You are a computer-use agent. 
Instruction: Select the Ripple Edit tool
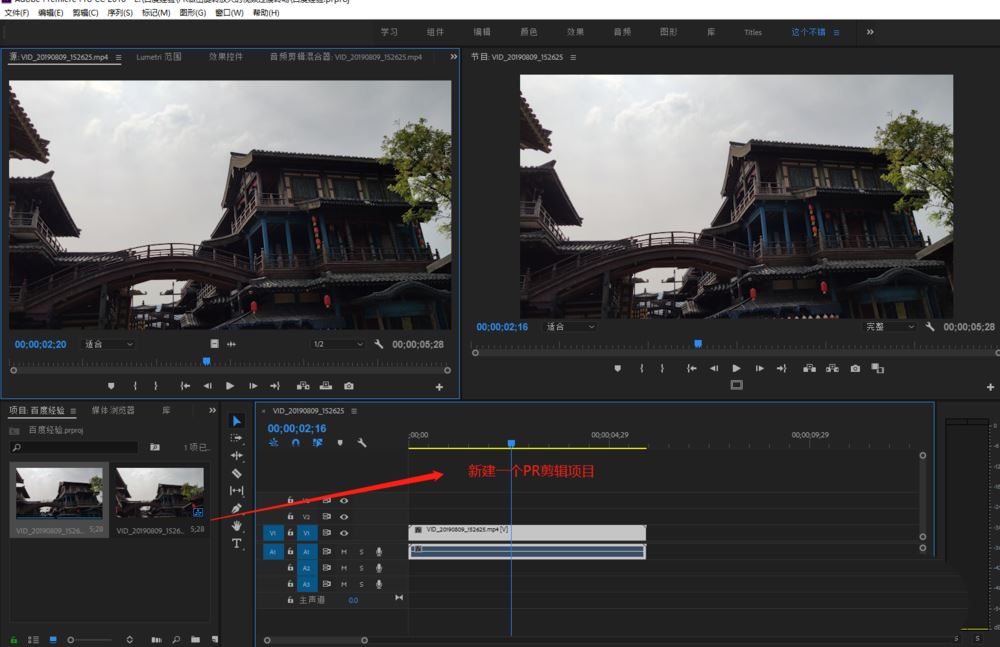click(236, 454)
